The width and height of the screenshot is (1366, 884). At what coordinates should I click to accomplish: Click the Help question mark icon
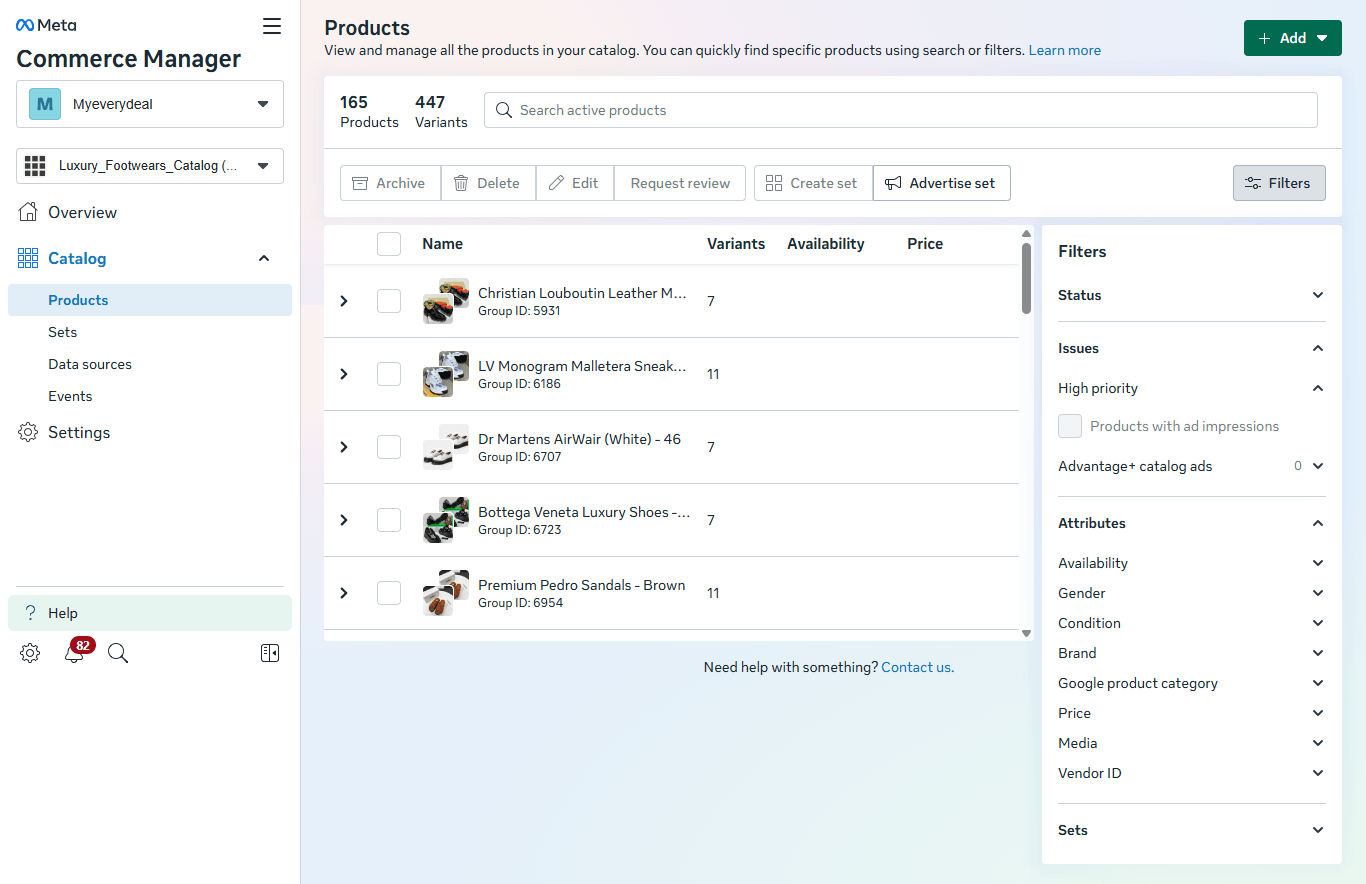coord(30,613)
